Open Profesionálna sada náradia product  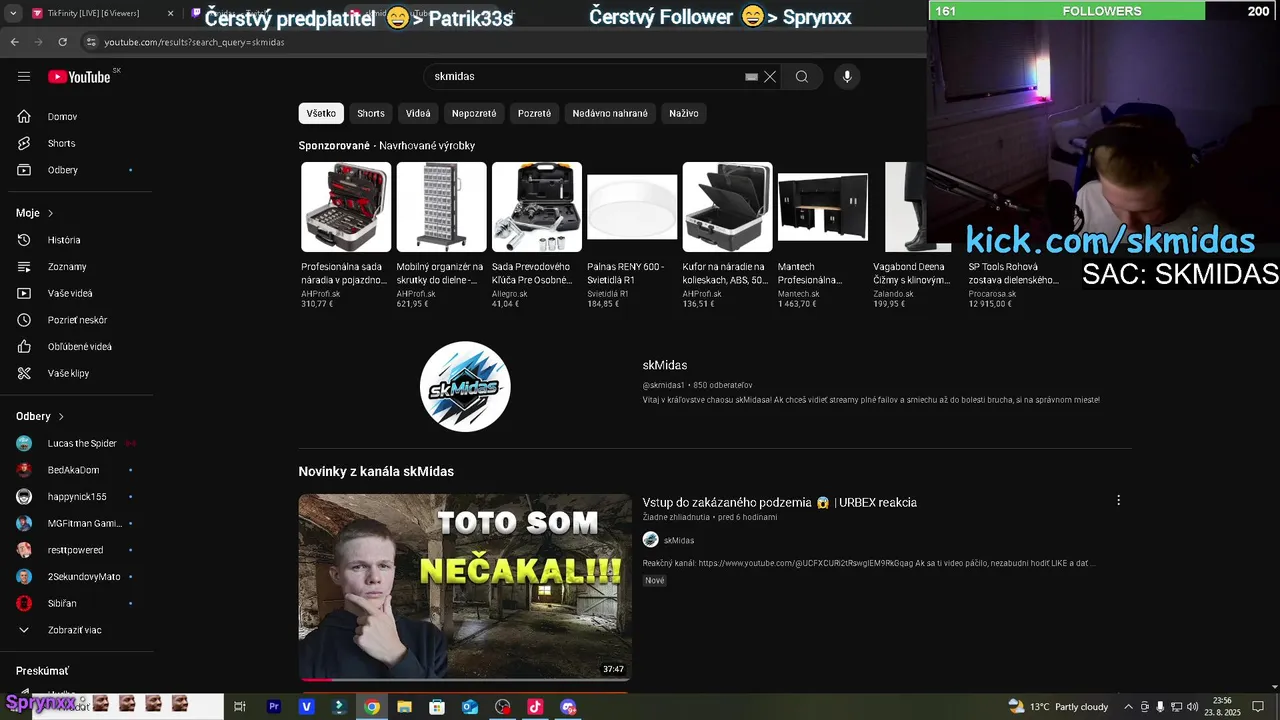pos(346,235)
